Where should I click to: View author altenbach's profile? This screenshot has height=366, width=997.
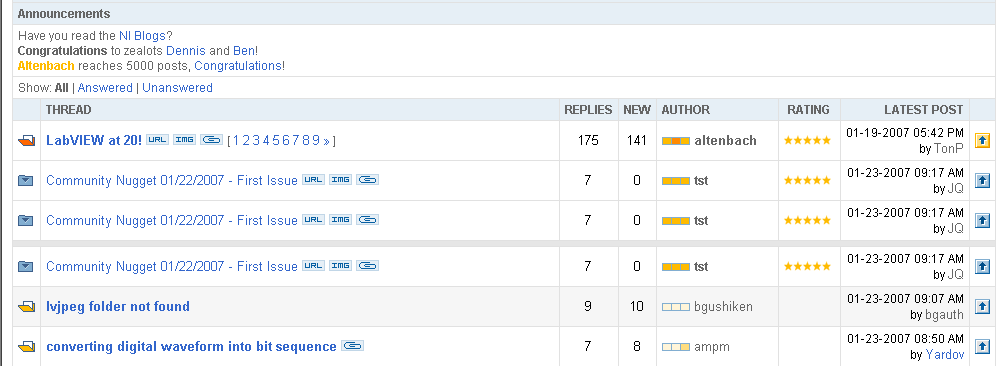pos(725,140)
